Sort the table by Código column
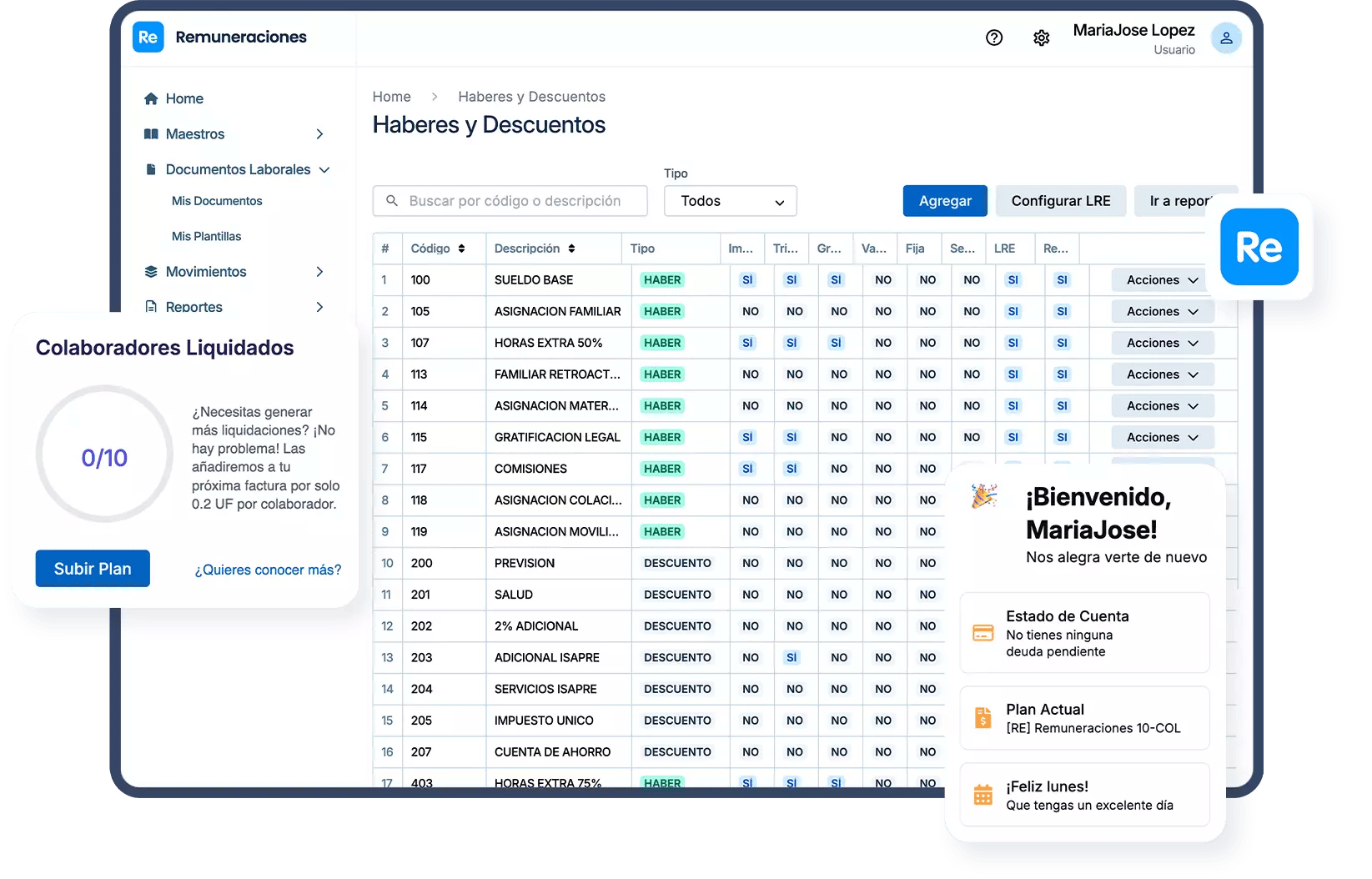 click(x=461, y=249)
